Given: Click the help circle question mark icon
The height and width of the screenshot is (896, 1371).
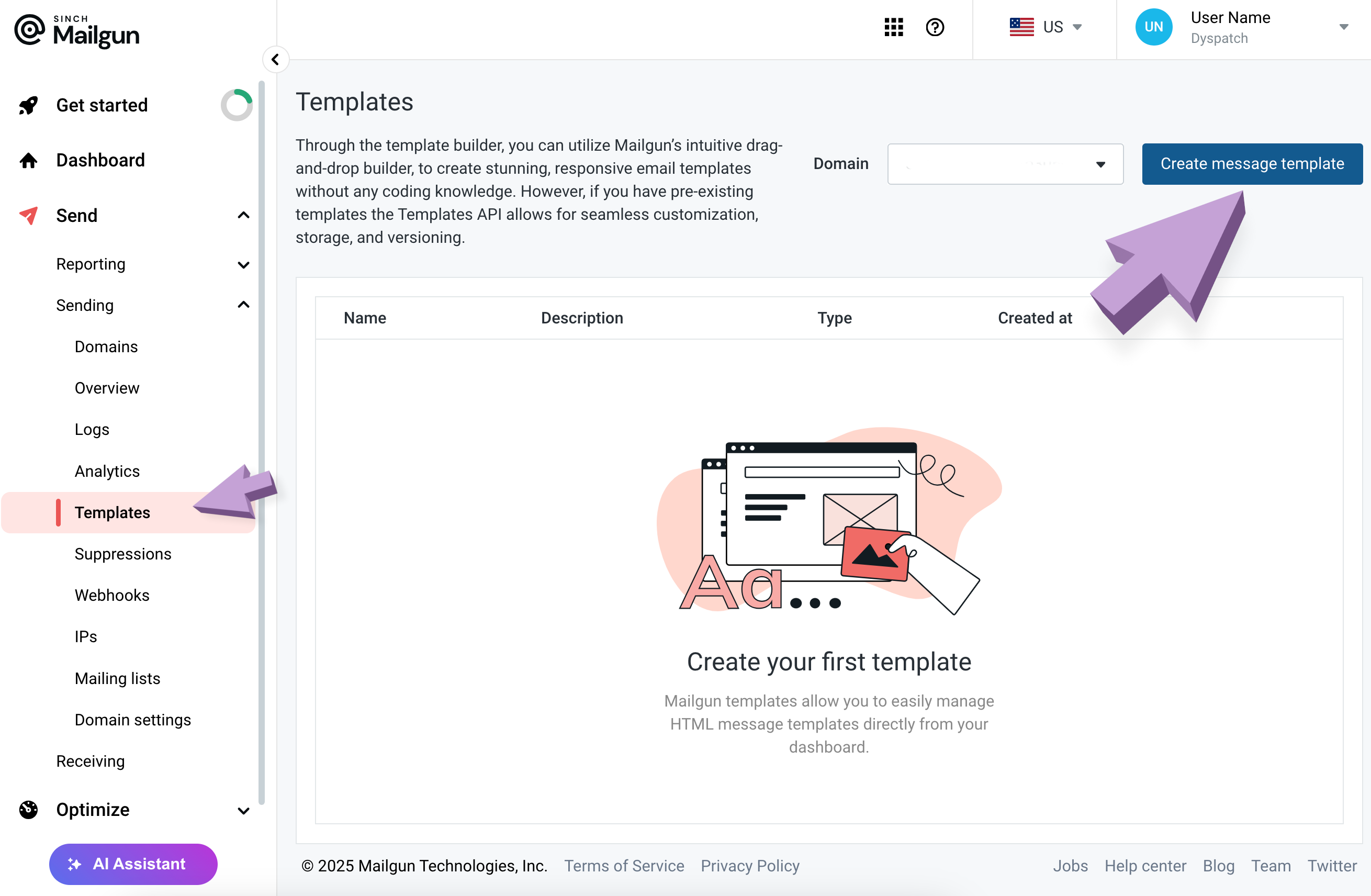Looking at the screenshot, I should [x=935, y=27].
